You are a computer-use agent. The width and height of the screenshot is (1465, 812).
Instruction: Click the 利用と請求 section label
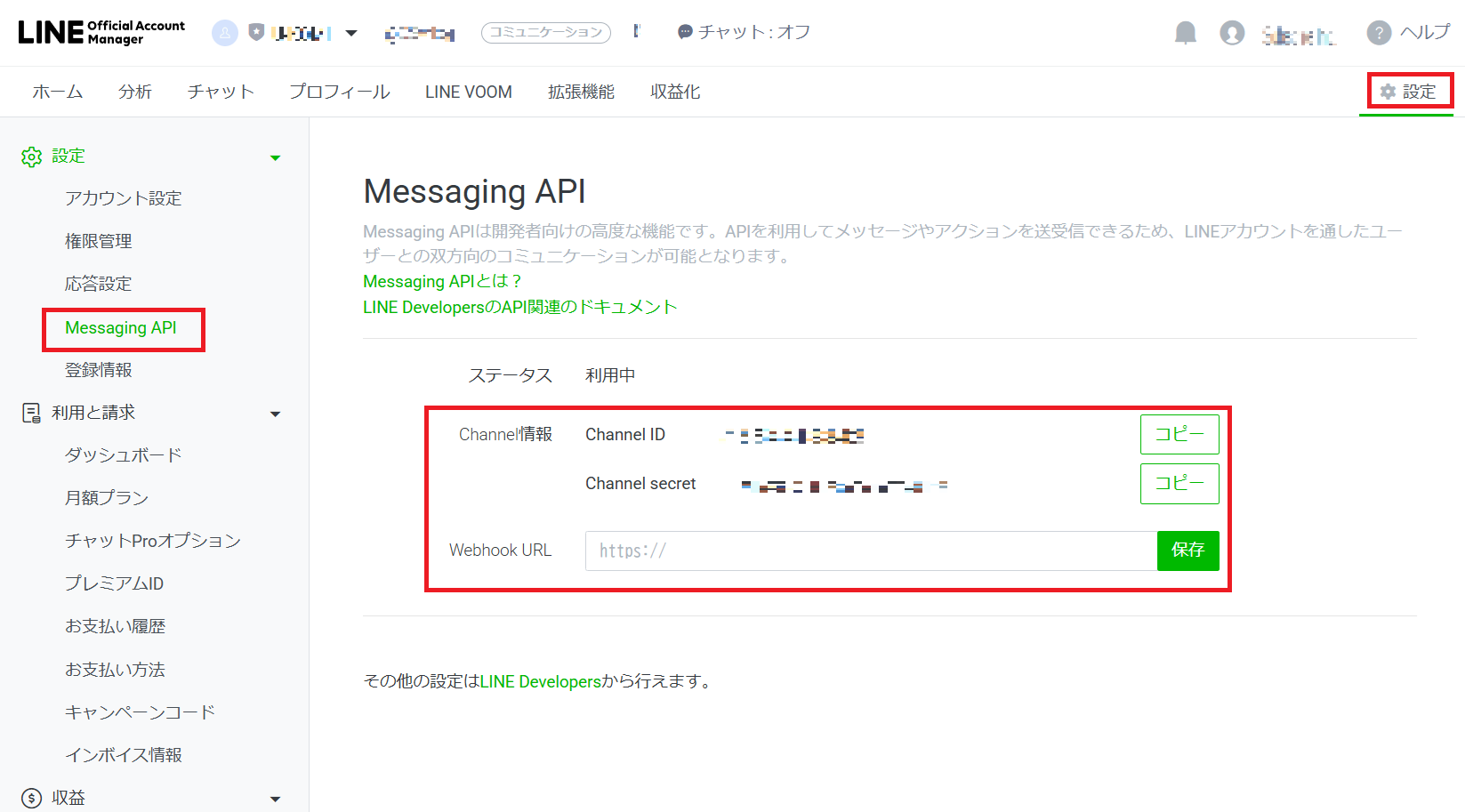pos(93,413)
